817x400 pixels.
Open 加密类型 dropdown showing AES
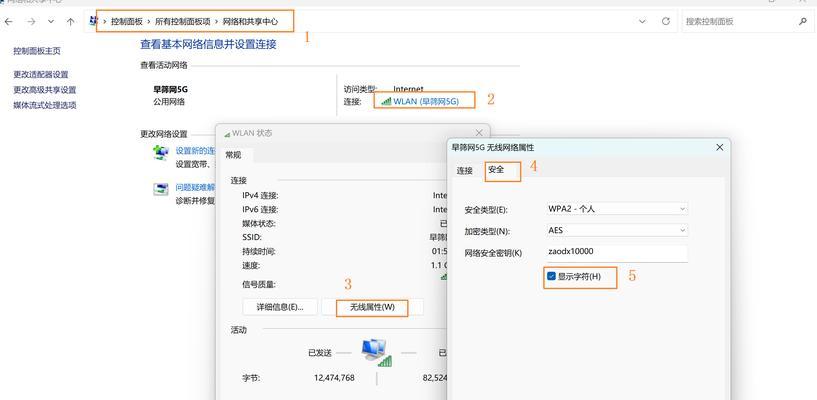coord(617,230)
